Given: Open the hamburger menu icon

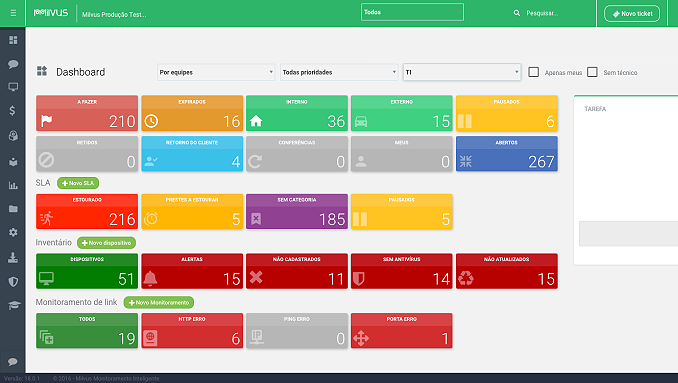Looking at the screenshot, I should click(13, 13).
